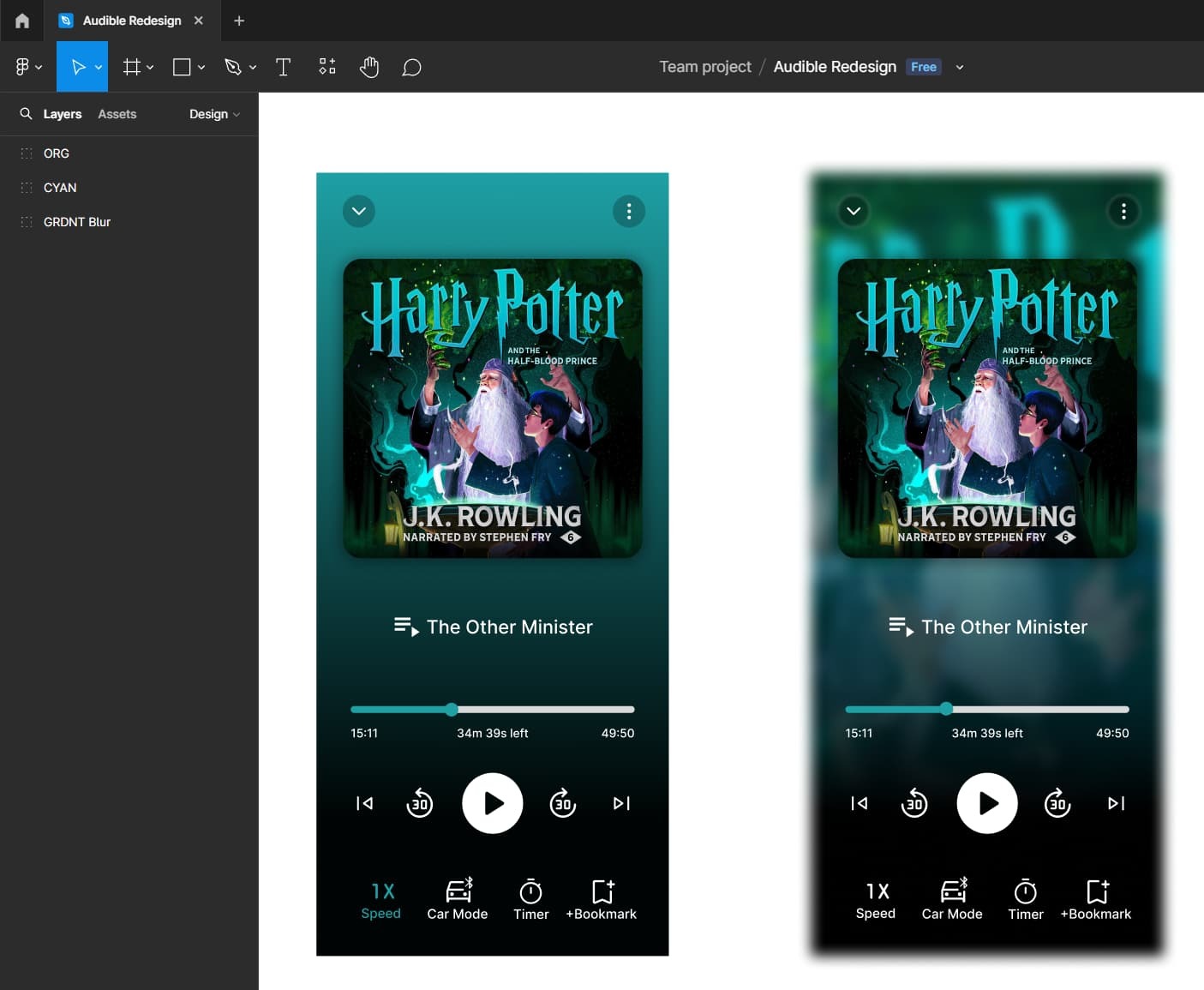Viewport: 1204px width, 990px height.
Task: Click +Bookmark in cyan mockup
Action: 602,899
